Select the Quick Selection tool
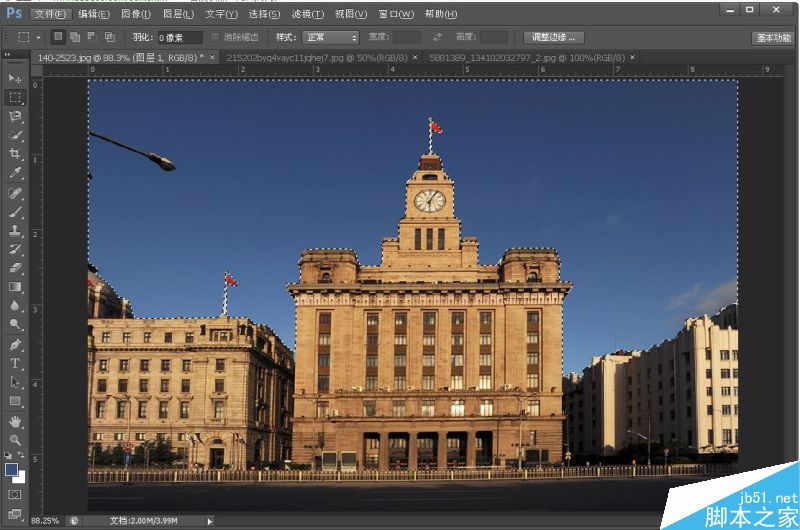This screenshot has height=530, width=800. click(x=15, y=135)
